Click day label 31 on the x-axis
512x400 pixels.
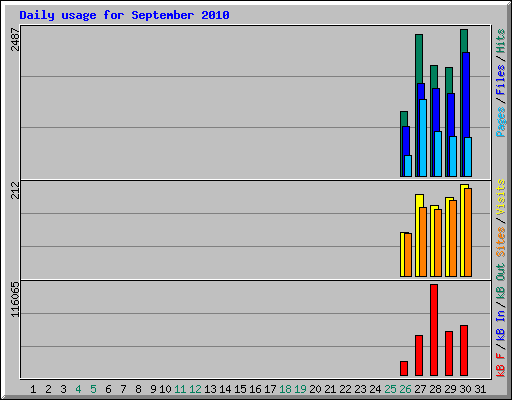click(480, 389)
